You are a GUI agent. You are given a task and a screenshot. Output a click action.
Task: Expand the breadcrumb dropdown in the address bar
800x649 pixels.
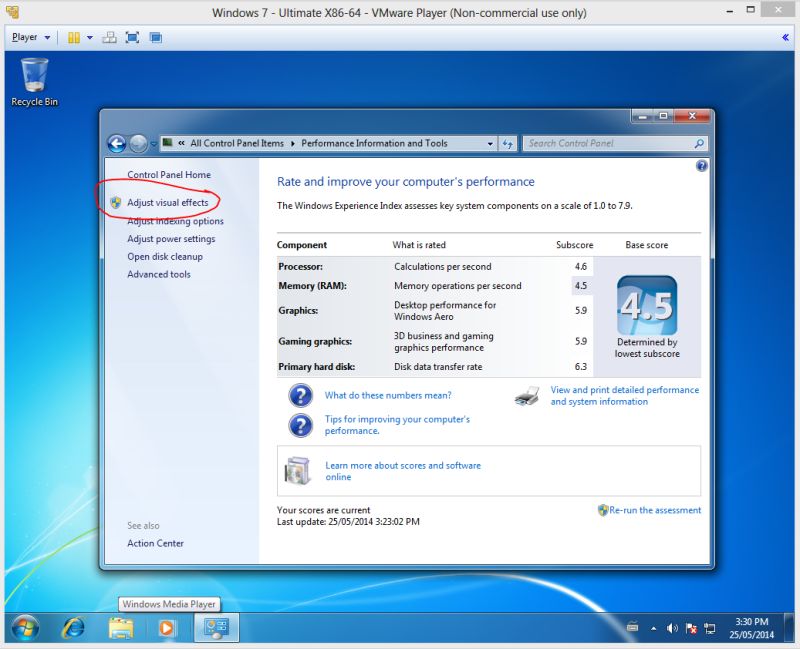pos(489,143)
